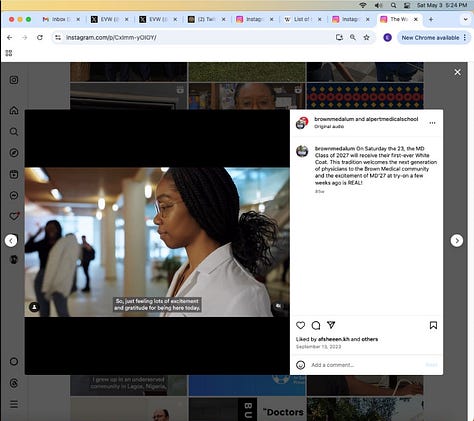The height and width of the screenshot is (421, 474).
Task: Open the Original audio link
Action: [329, 126]
